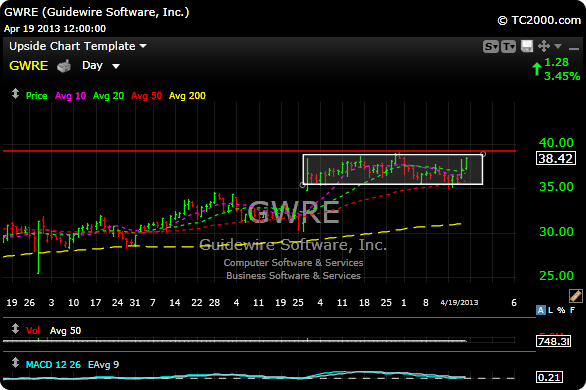The image size is (586, 390).
Task: Click the 4/19/2013 date axis label
Action: (x=459, y=303)
